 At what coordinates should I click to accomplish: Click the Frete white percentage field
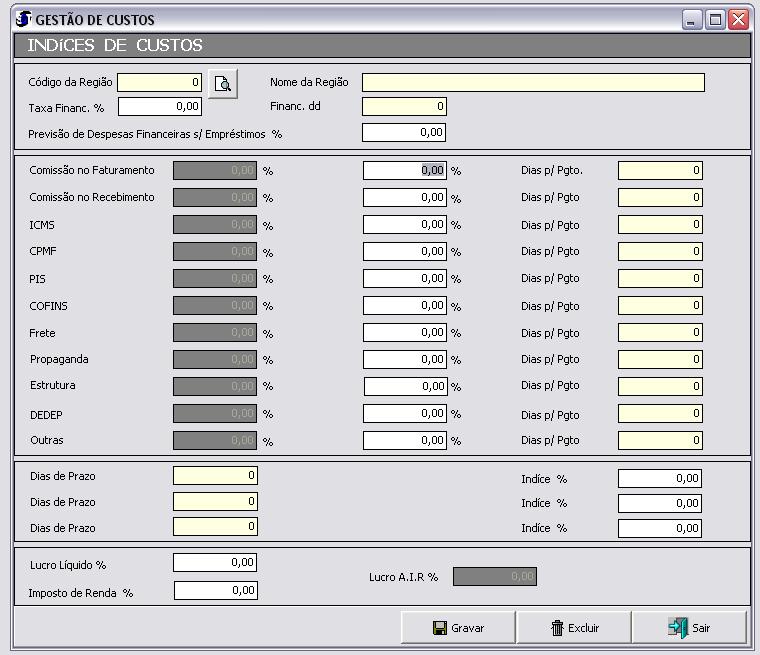click(404, 333)
